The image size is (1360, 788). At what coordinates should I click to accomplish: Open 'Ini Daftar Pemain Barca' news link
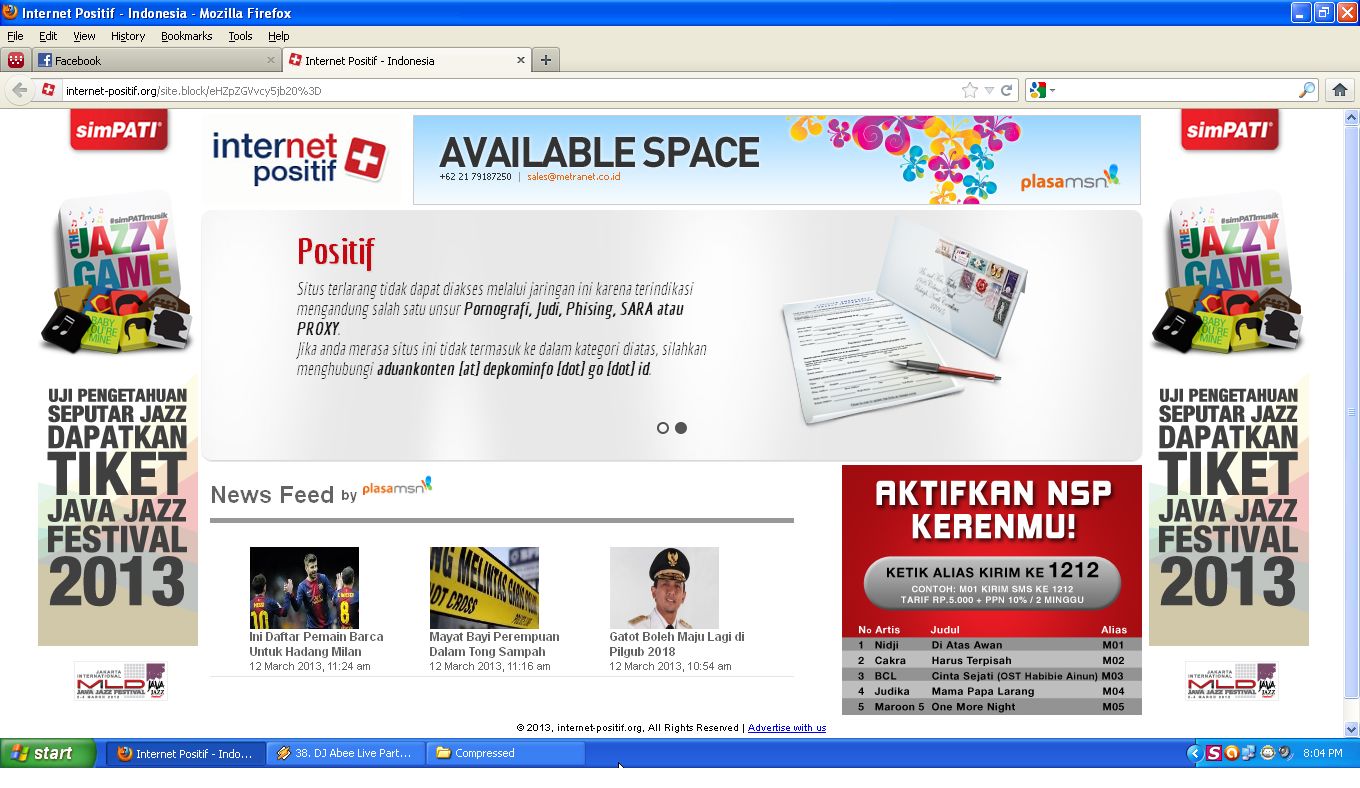316,644
